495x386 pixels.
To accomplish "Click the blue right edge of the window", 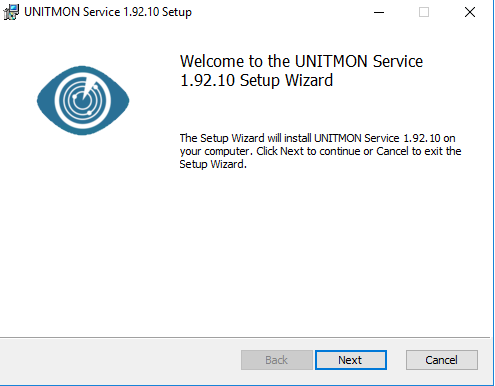I will (x=493, y=193).
